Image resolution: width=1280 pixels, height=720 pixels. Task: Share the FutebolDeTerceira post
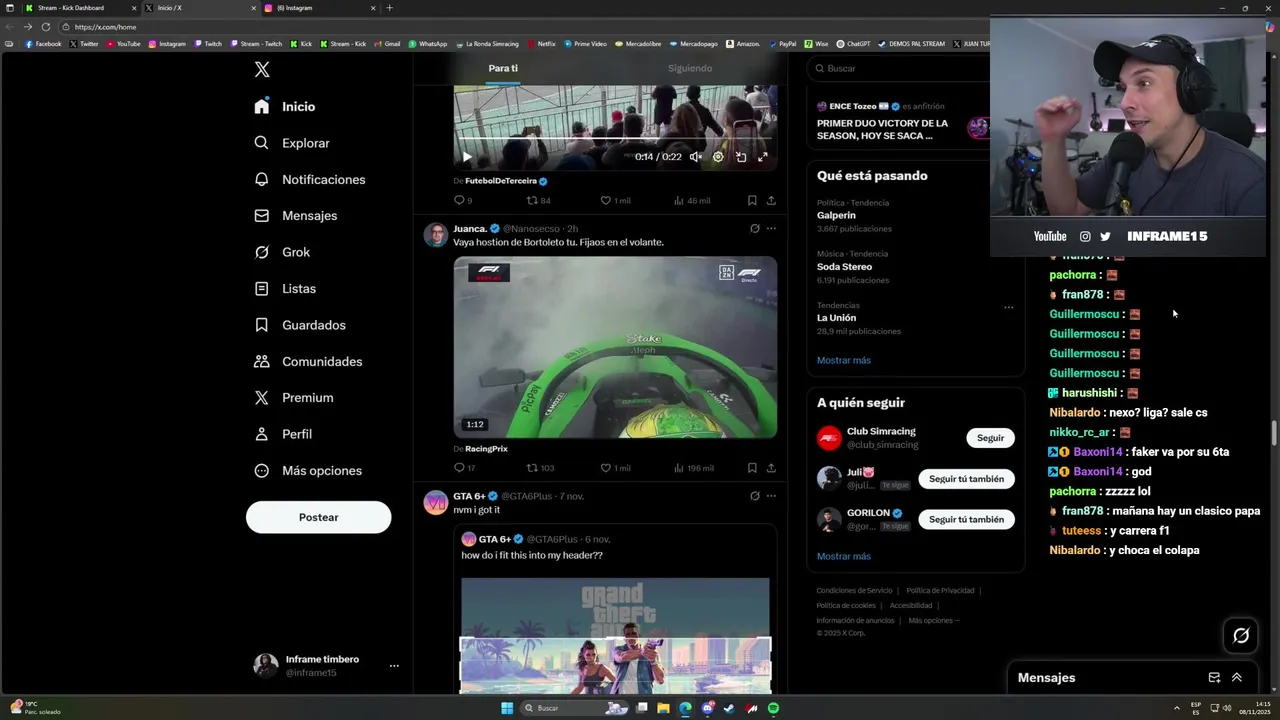pos(771,201)
